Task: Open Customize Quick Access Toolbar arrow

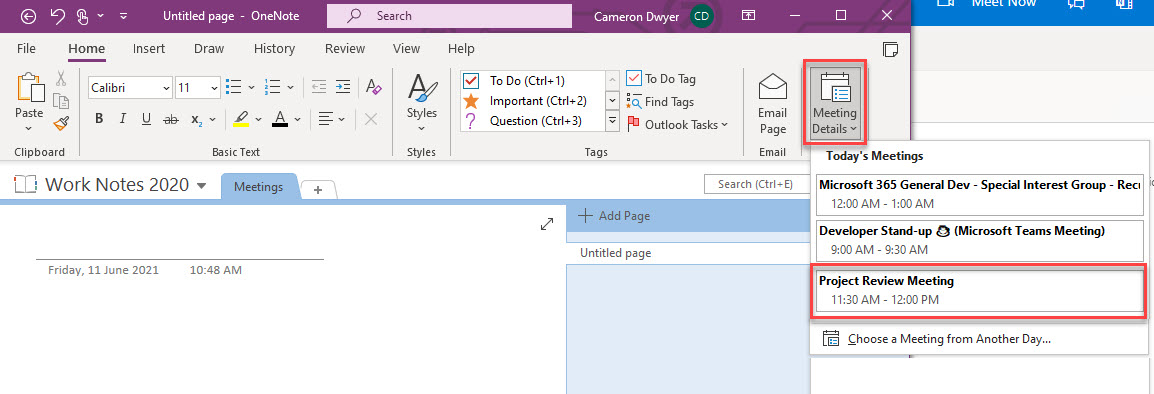Action: [123, 15]
